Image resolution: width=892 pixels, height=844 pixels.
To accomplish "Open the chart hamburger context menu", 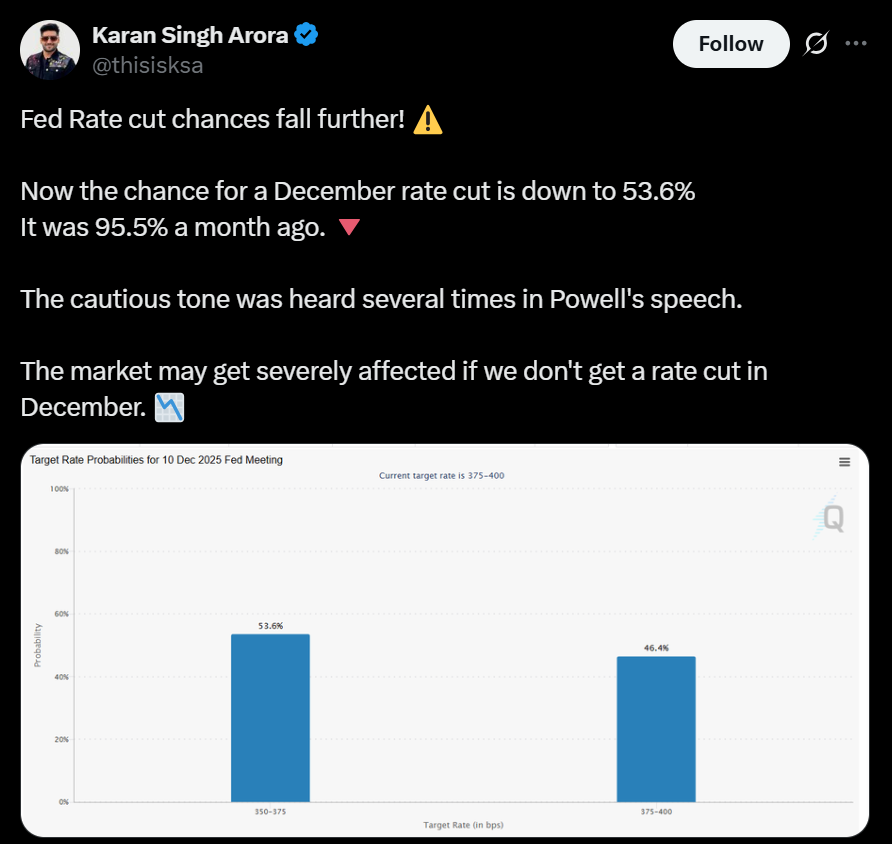I will coord(844,462).
